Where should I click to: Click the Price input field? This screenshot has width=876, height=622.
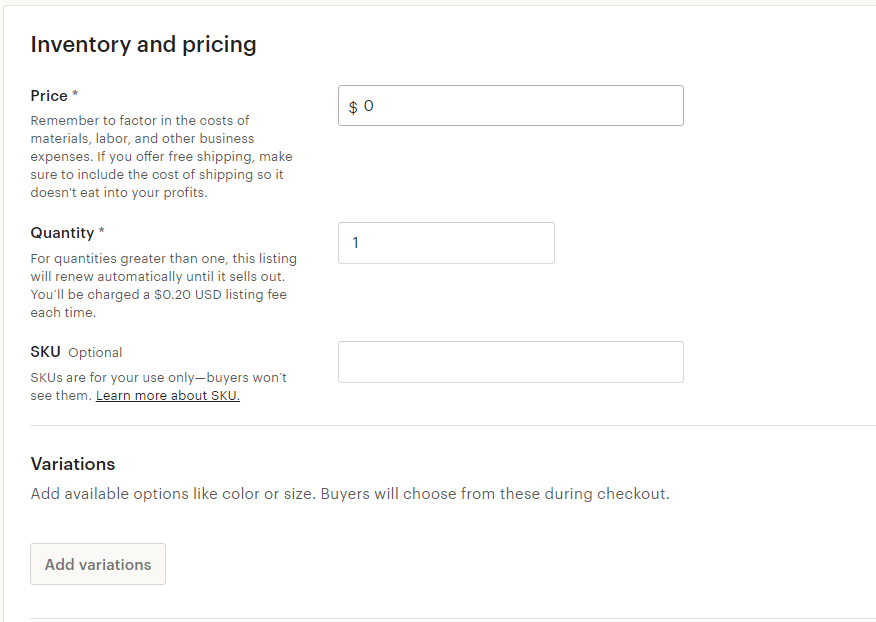pos(520,106)
